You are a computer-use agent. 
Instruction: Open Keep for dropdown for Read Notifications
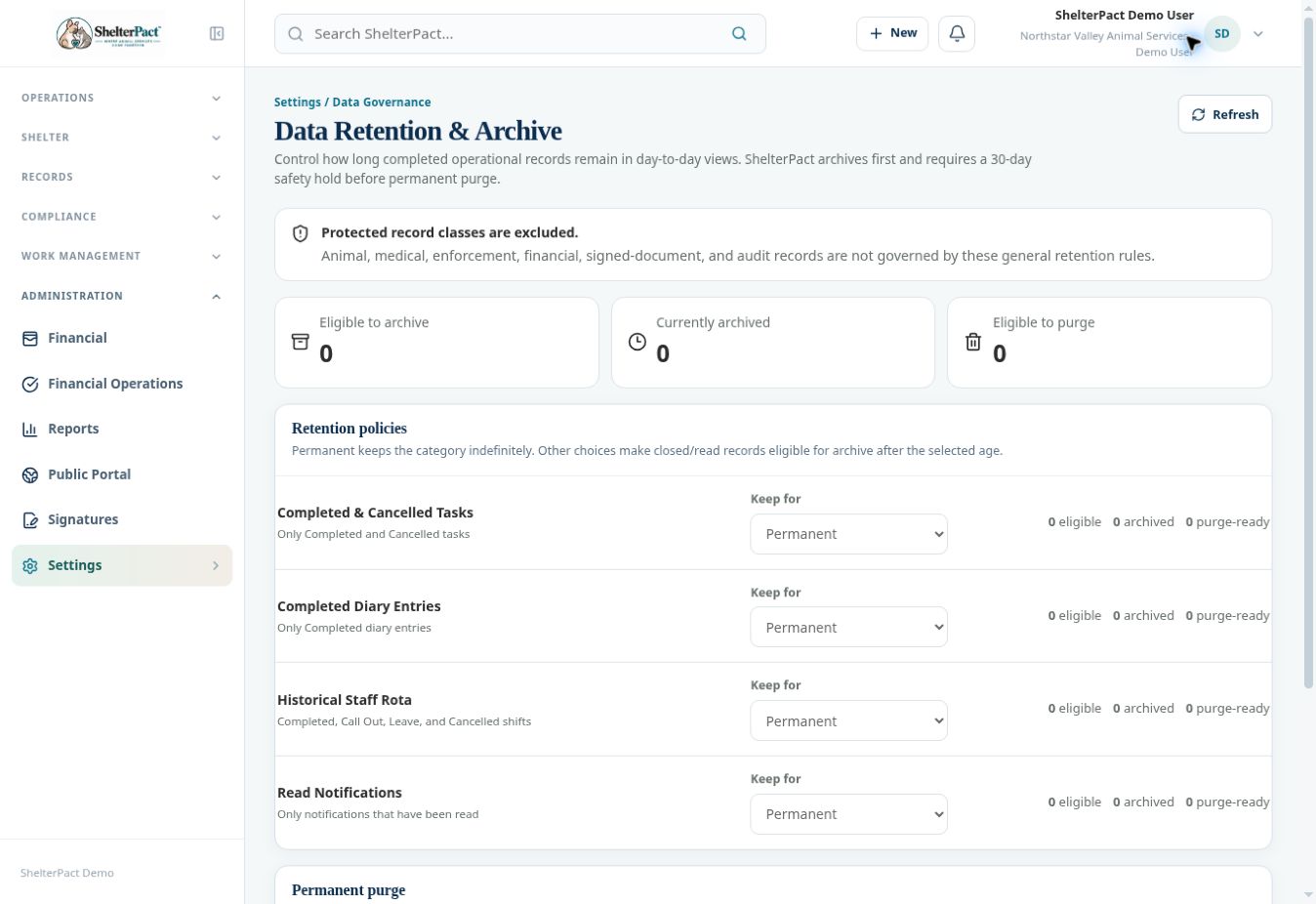click(848, 814)
